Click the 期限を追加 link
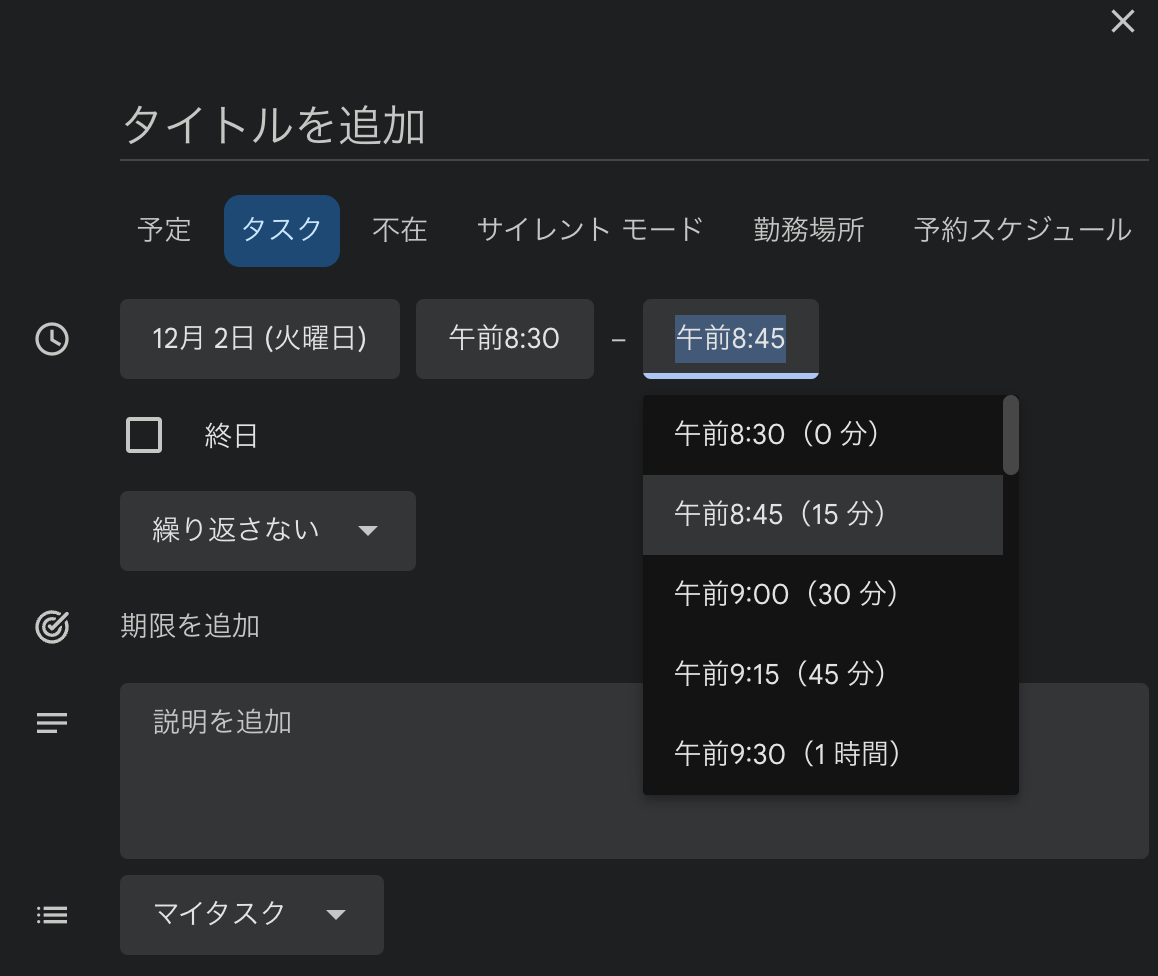The height and width of the screenshot is (976, 1158). [190, 627]
